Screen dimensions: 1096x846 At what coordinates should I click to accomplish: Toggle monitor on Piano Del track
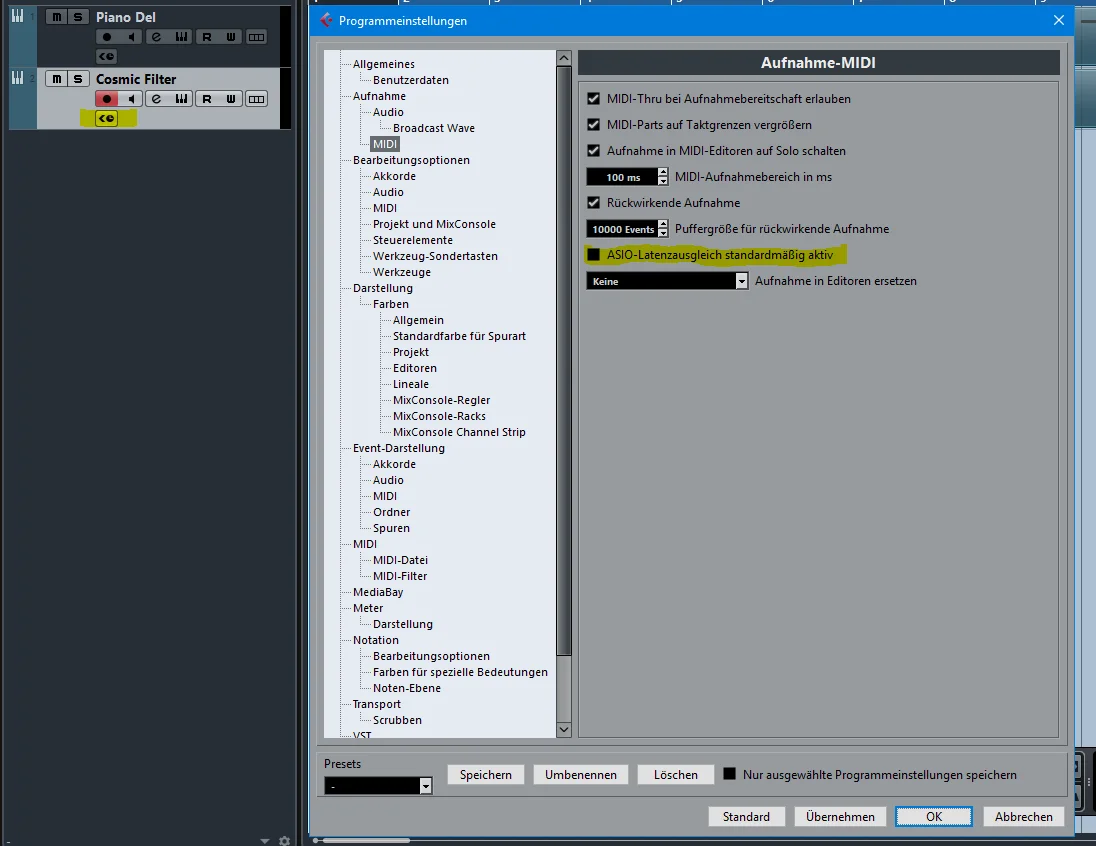131,37
